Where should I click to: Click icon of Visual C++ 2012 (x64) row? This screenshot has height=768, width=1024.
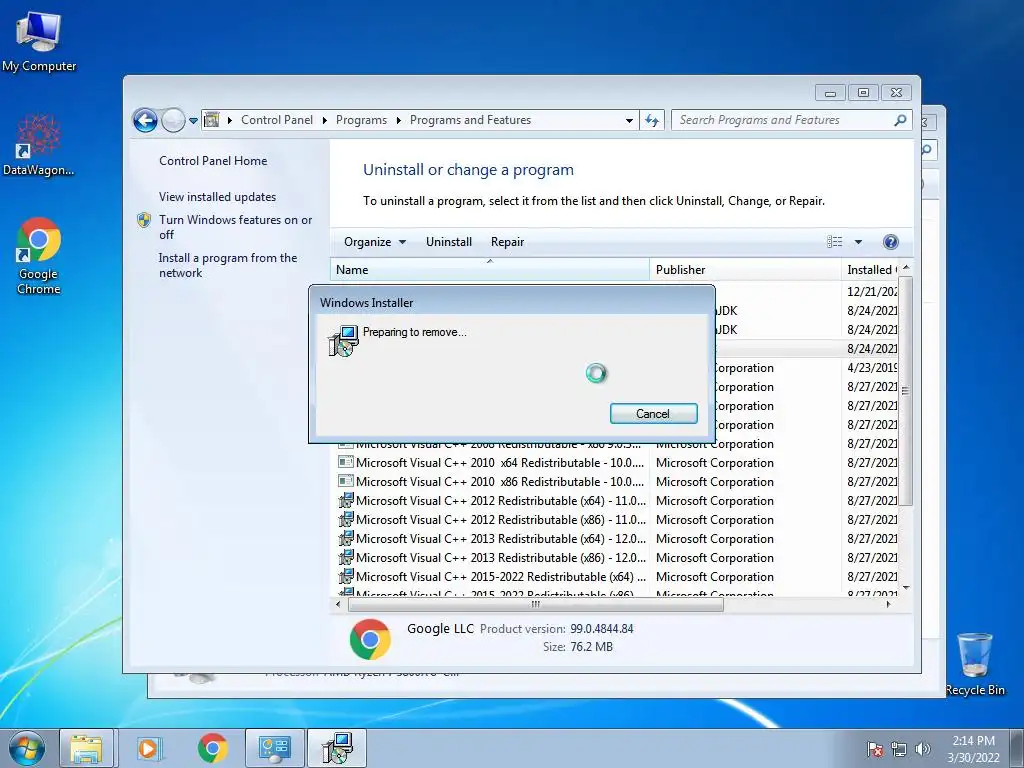345,500
